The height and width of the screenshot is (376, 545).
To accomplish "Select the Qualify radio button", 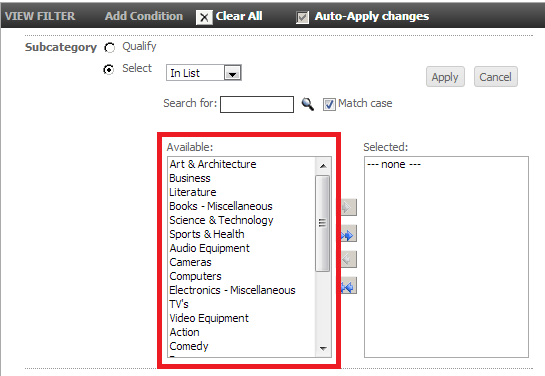I will 109,48.
